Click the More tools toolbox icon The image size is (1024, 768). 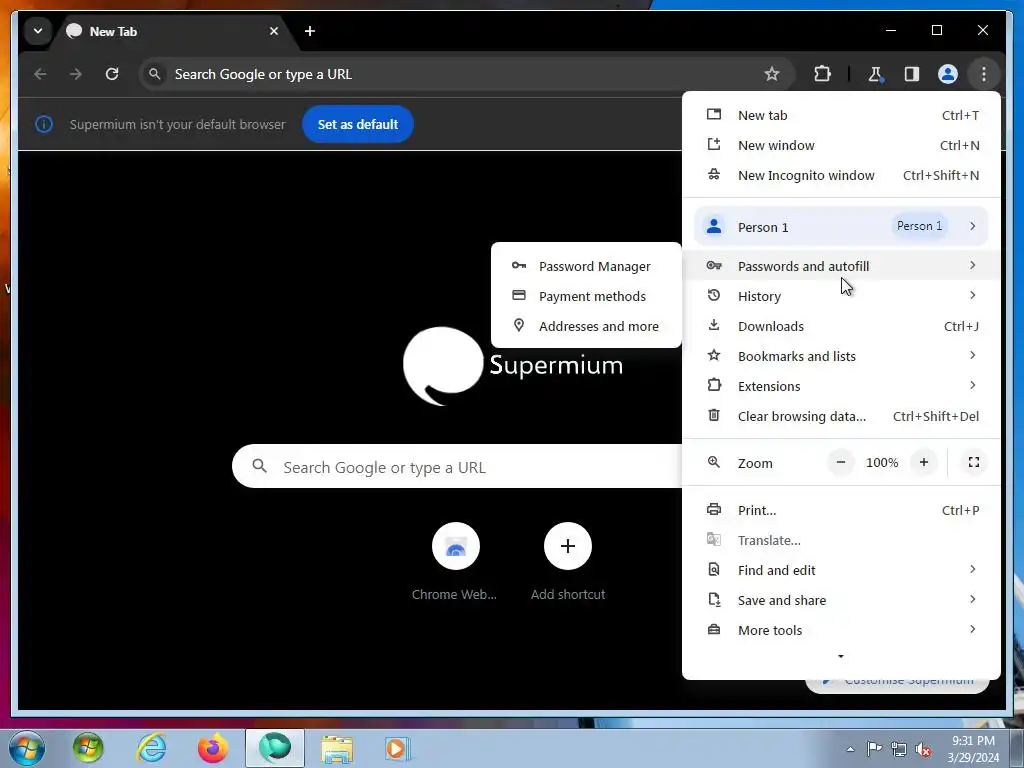pos(714,630)
